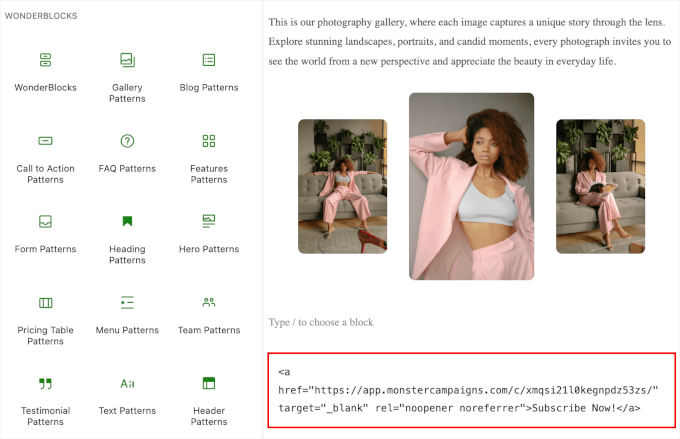Image resolution: width=680 pixels, height=439 pixels.
Task: Pick the FAQ Patterns question icon
Action: tap(127, 141)
